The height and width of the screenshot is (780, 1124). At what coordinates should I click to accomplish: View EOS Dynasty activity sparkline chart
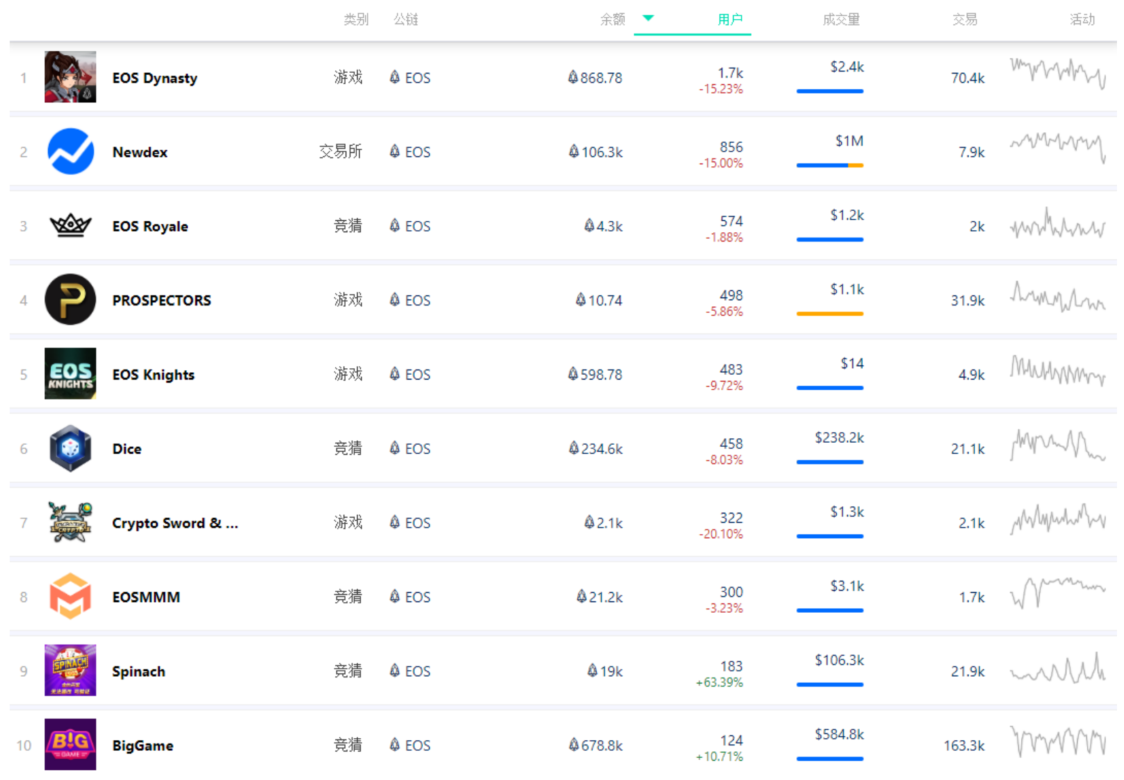point(1058,72)
